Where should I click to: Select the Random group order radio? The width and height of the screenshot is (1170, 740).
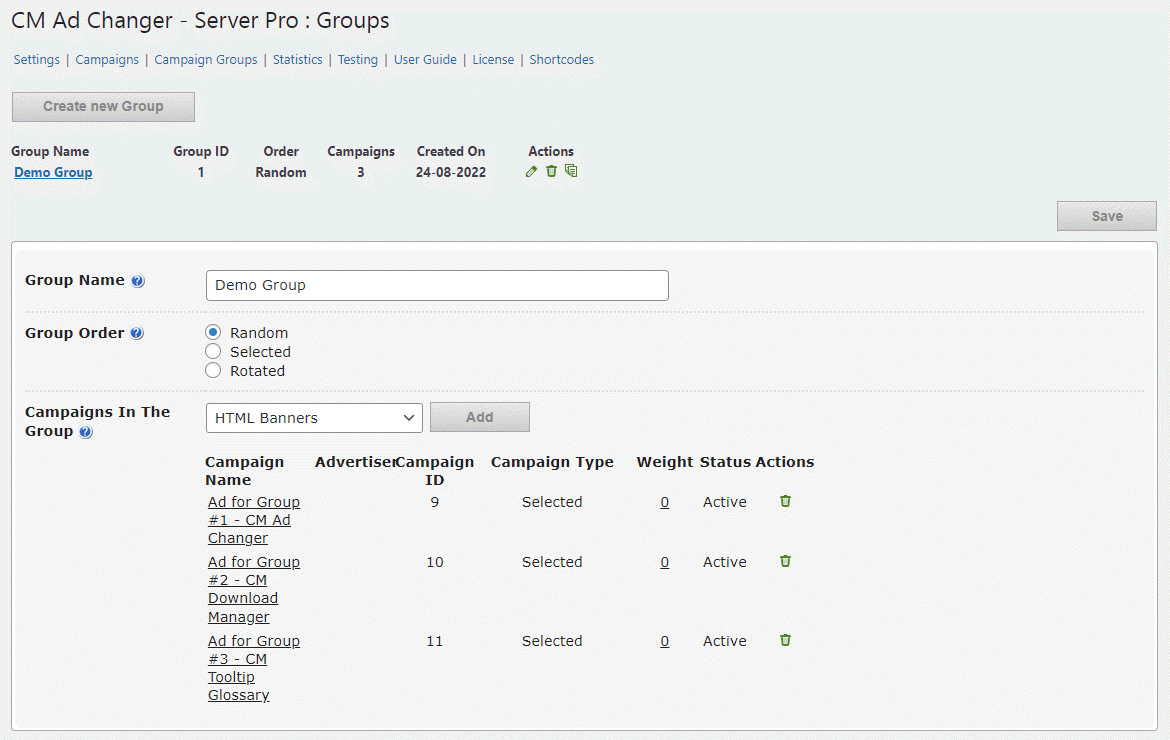tap(213, 332)
